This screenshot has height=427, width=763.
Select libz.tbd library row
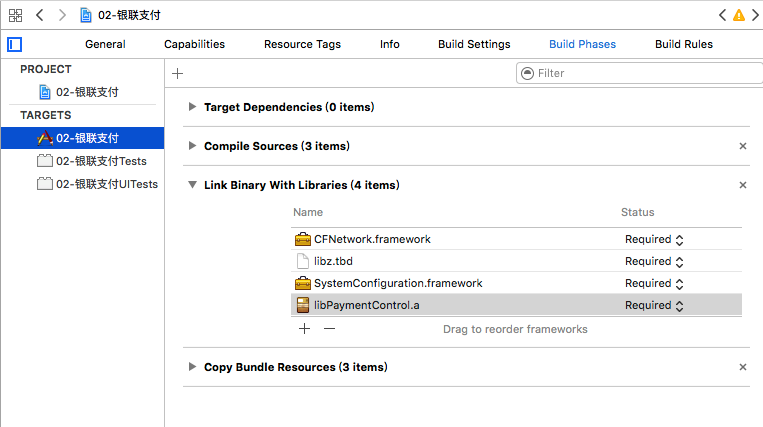click(516, 261)
